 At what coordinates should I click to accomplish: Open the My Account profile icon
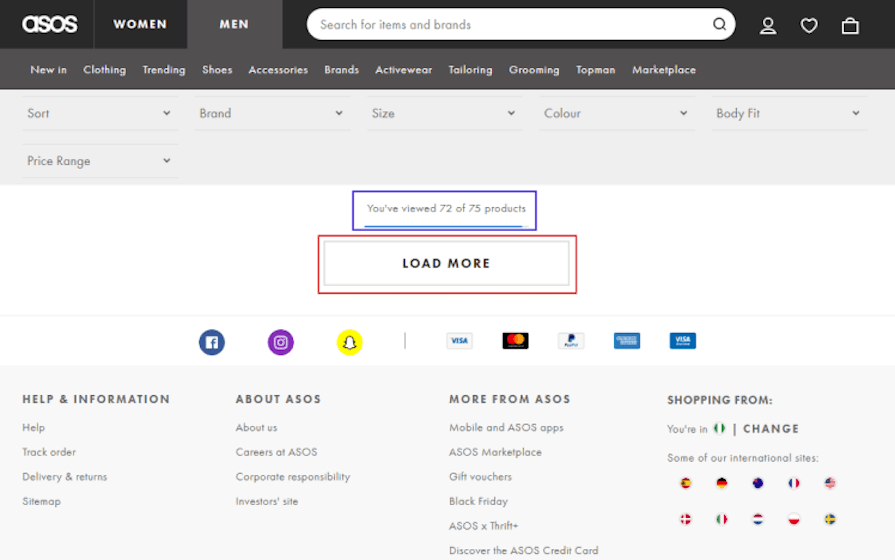coord(768,26)
